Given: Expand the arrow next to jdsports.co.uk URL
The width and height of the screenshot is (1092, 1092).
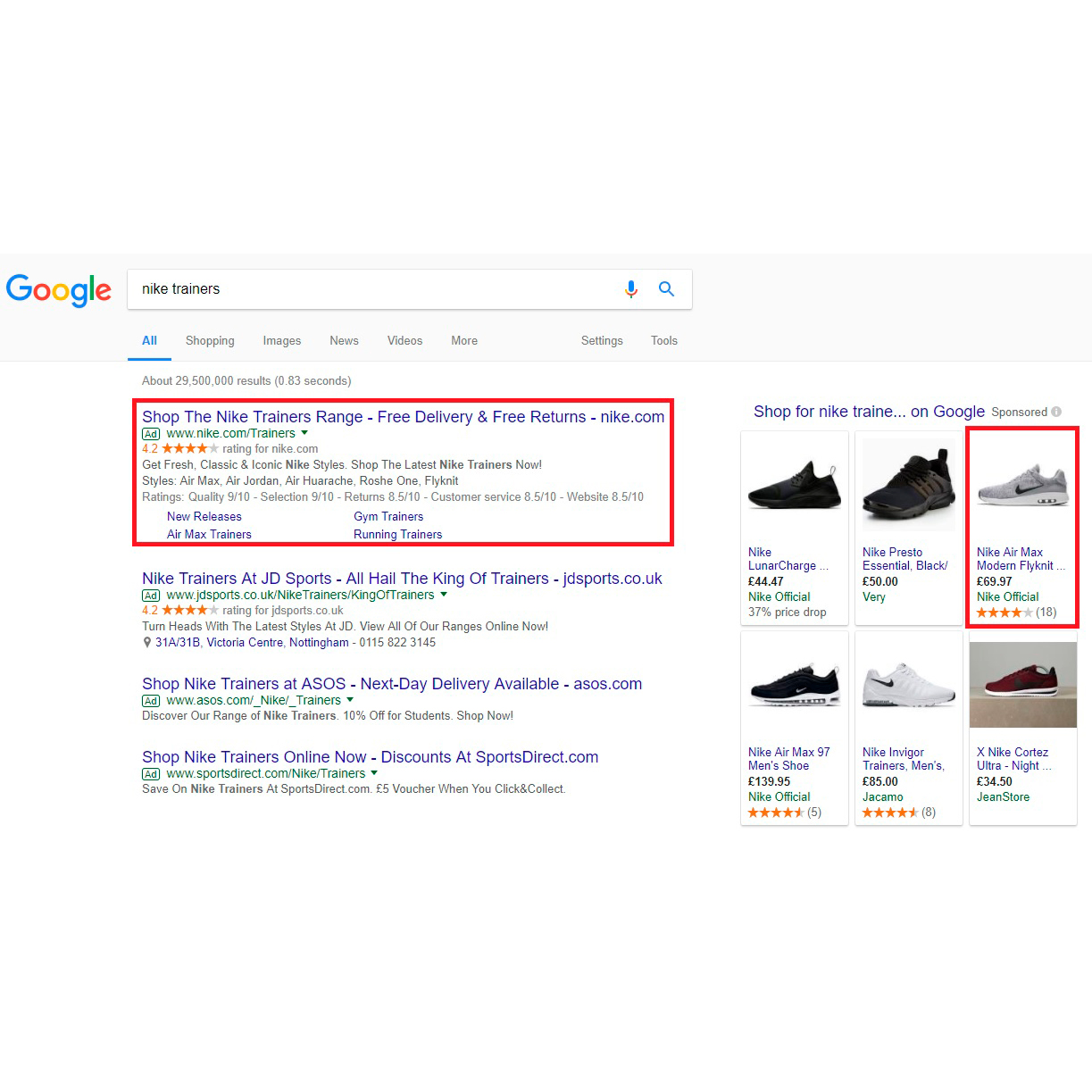Looking at the screenshot, I should [x=444, y=595].
